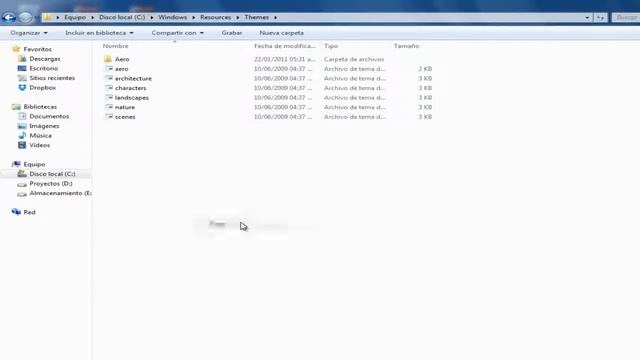Click the Proyectos (D:) label

tap(51, 184)
